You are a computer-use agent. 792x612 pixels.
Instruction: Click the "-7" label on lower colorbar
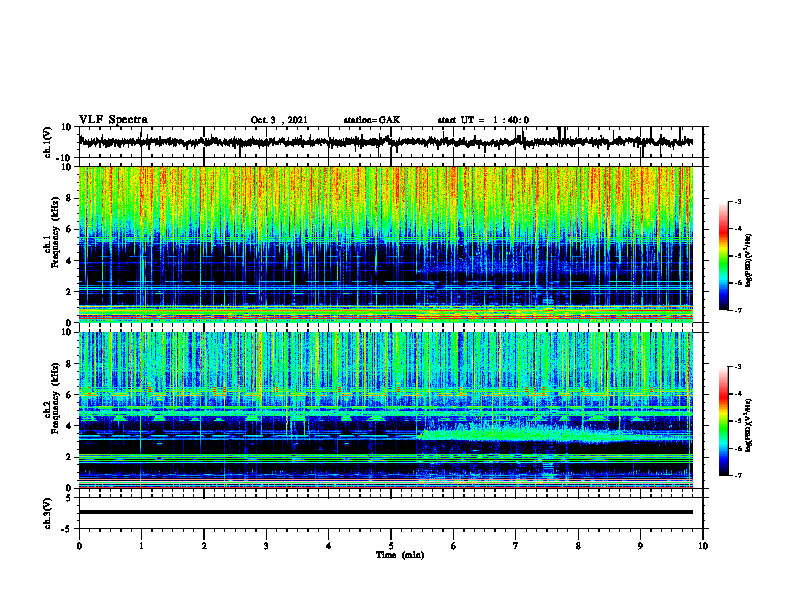click(738, 475)
